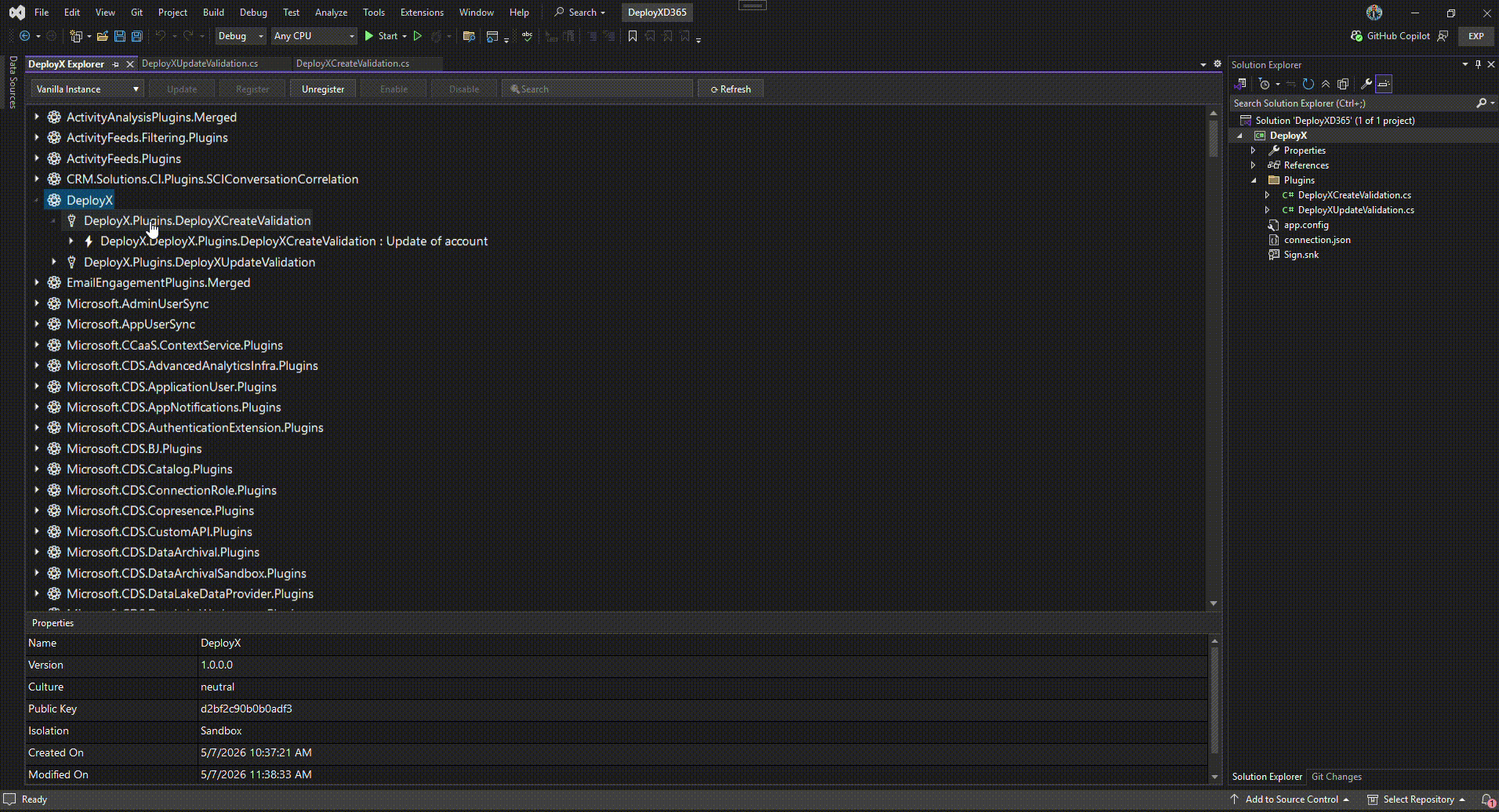Toggle auto-hide pin for Solution Explorer
Viewport: 1499px width, 812px height.
pyautogui.click(x=1478, y=64)
